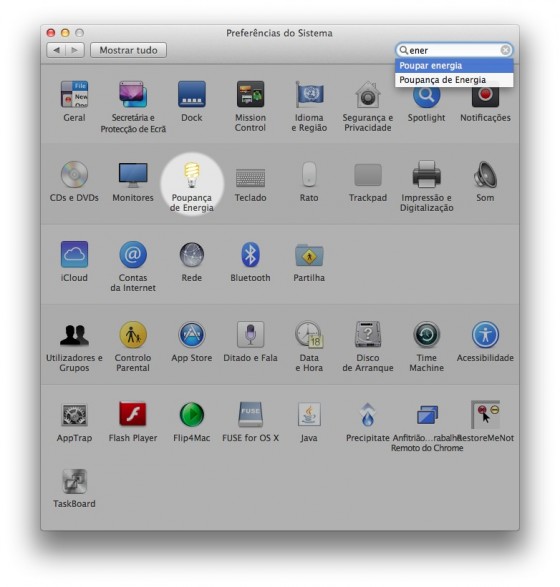This screenshot has height=587, width=560.
Task: Select 'Poupança de Energia' search suggestion
Action: [454, 80]
